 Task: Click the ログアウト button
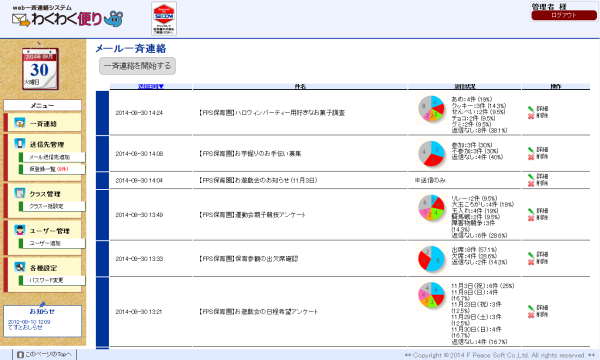pyautogui.click(x=563, y=15)
